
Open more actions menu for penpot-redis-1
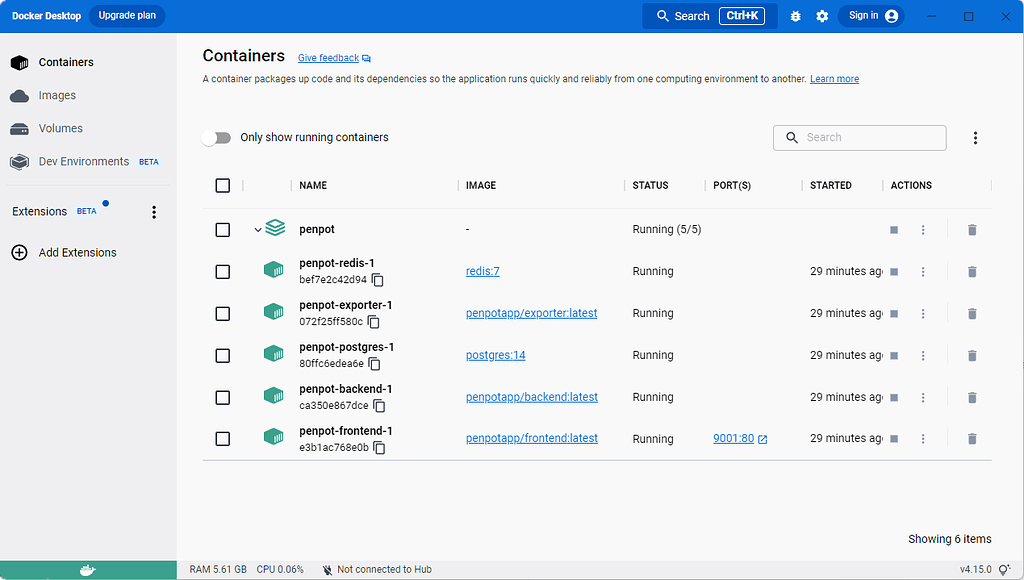[923, 272]
